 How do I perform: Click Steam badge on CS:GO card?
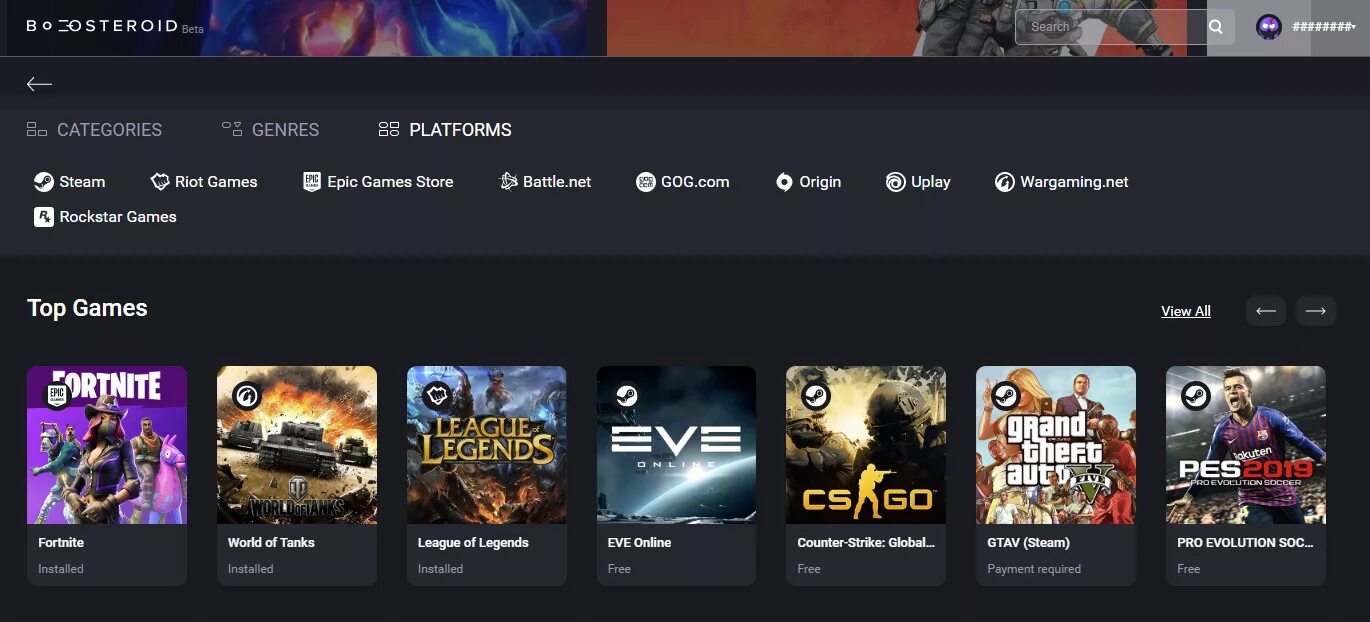tap(816, 396)
